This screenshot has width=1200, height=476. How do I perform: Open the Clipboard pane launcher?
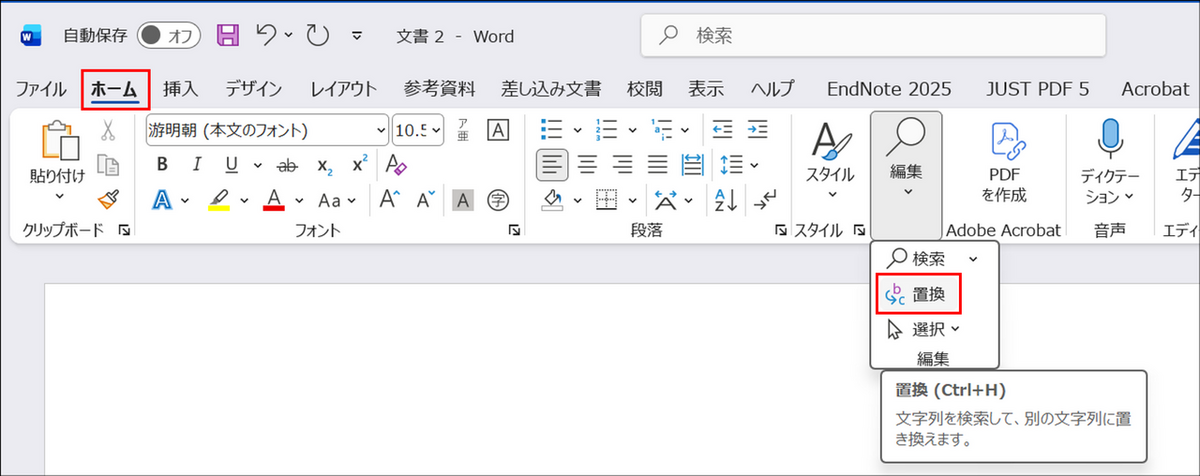[124, 230]
